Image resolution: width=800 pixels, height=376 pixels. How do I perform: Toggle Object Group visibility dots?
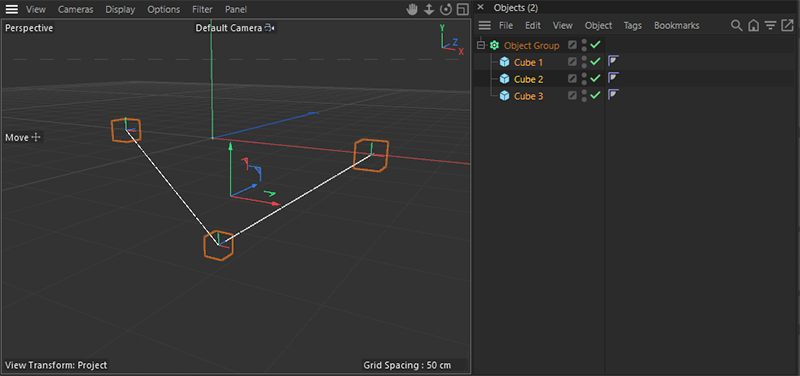click(x=584, y=45)
